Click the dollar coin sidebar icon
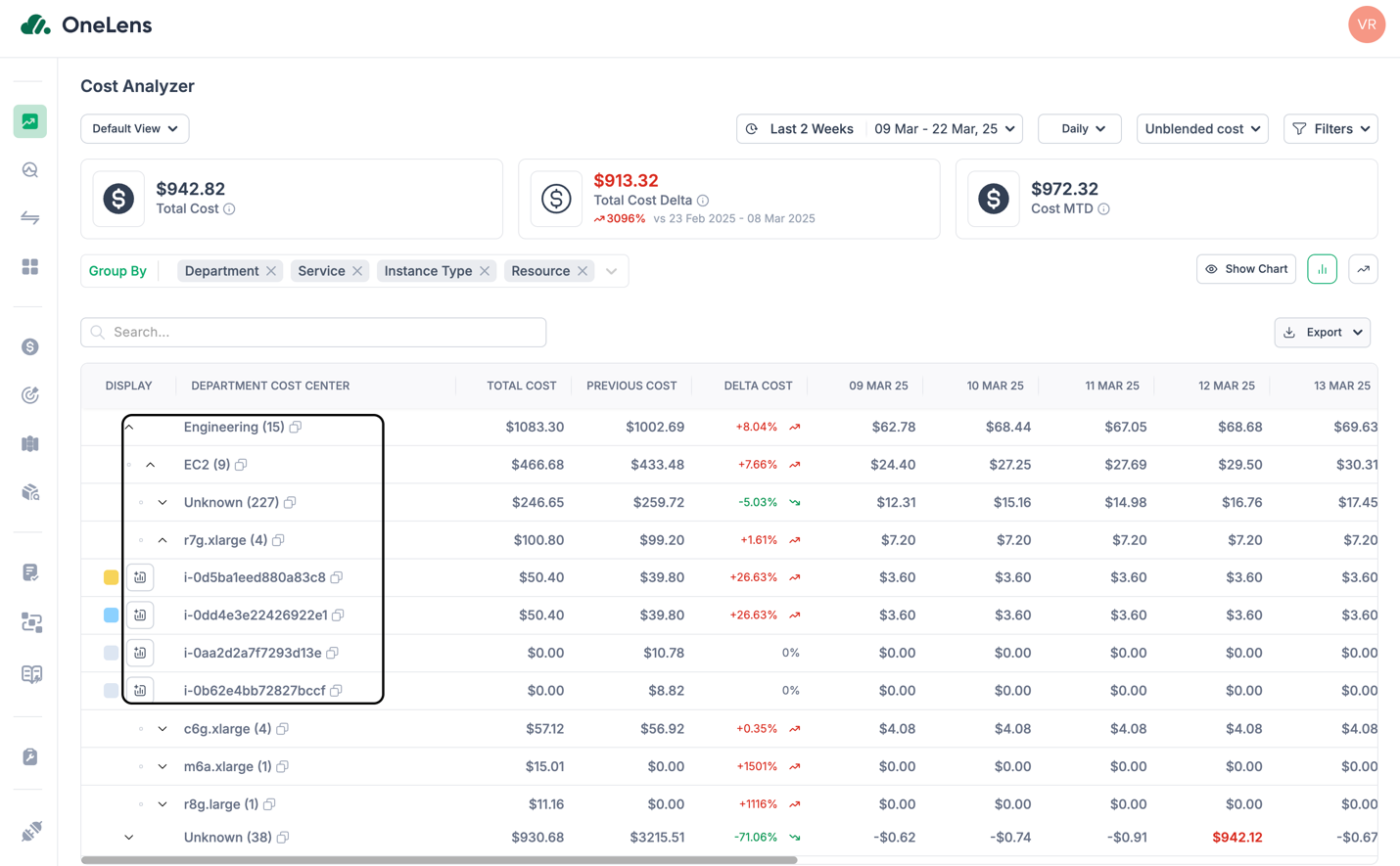 click(x=30, y=346)
